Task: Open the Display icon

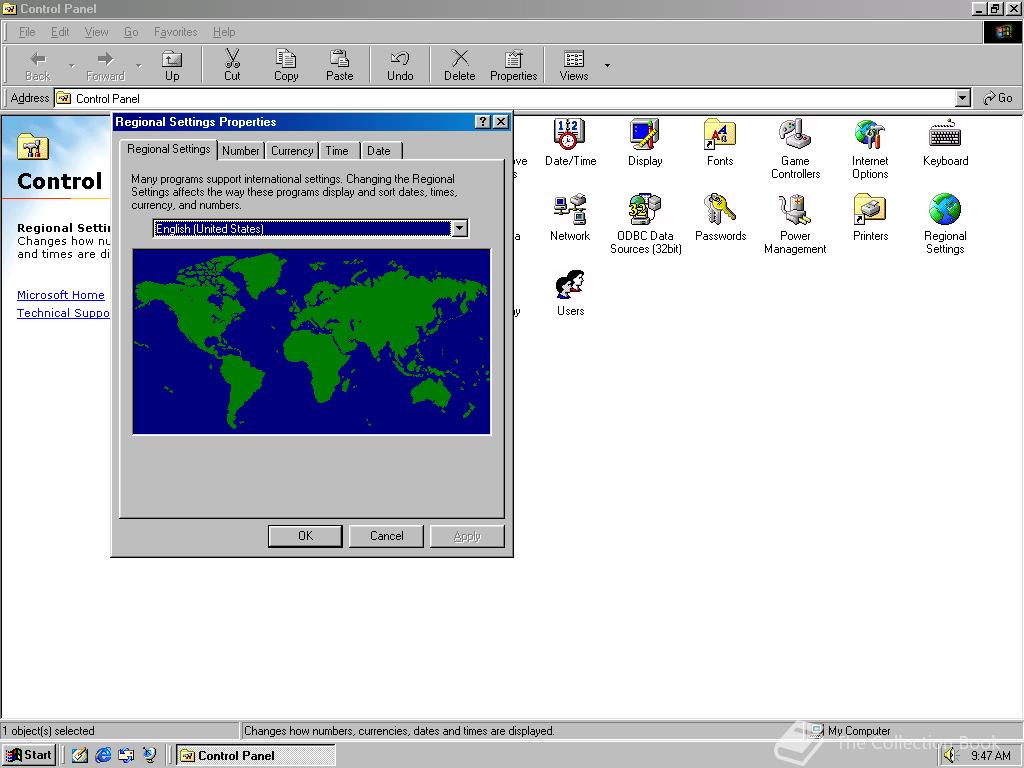Action: pos(645,142)
